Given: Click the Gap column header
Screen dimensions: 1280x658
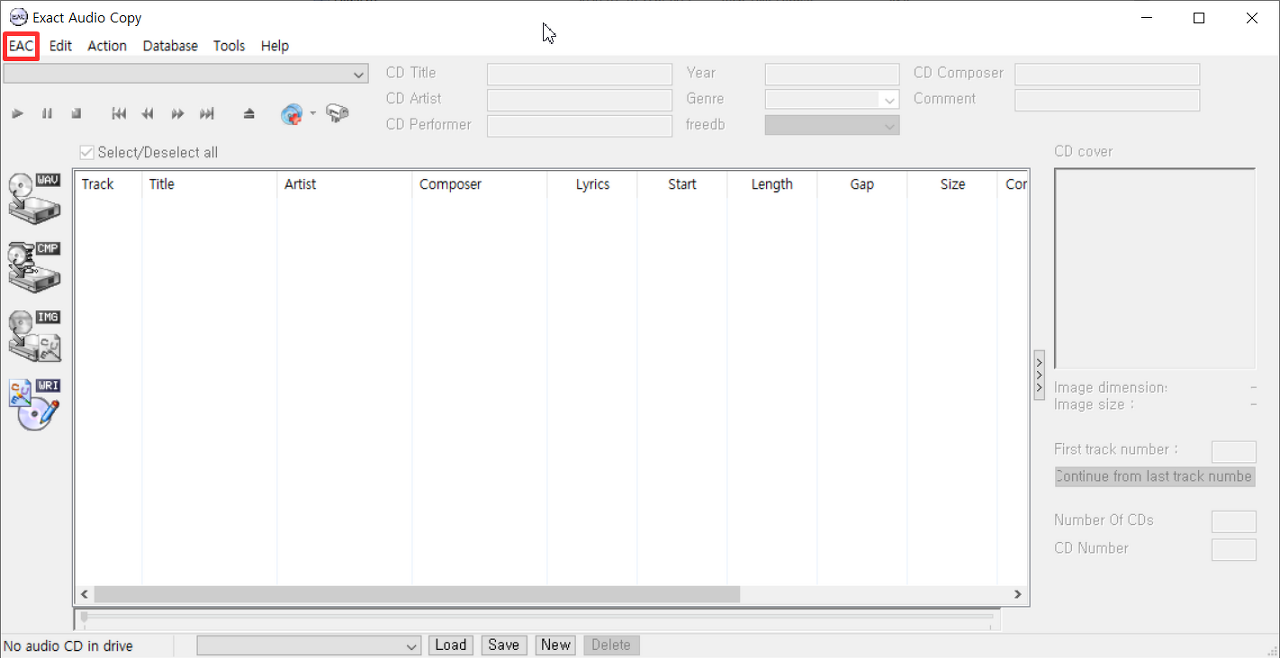Looking at the screenshot, I should (862, 184).
